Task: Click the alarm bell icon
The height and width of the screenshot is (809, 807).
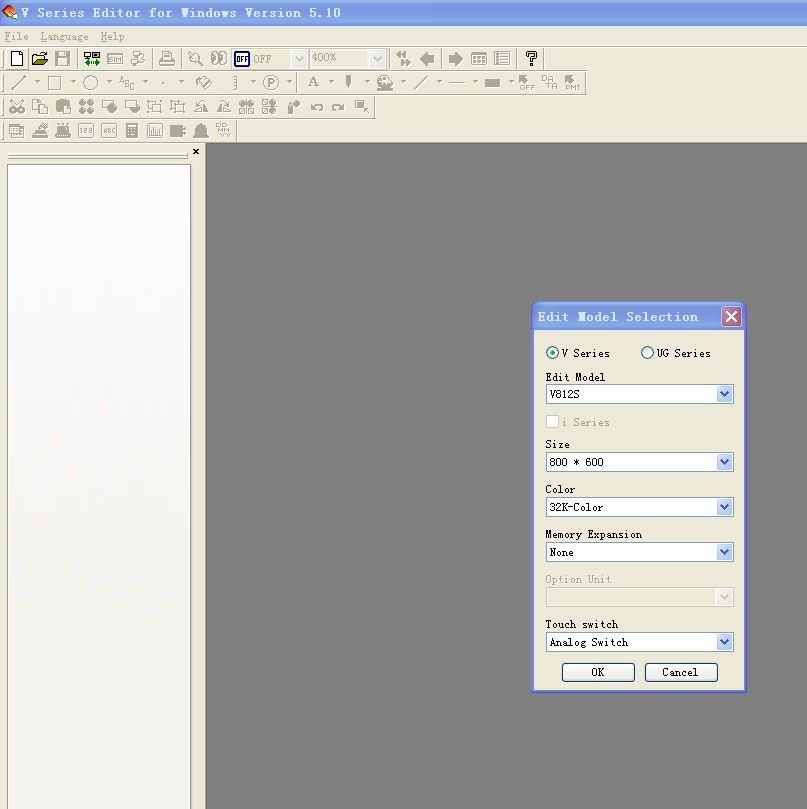Action: click(x=200, y=131)
